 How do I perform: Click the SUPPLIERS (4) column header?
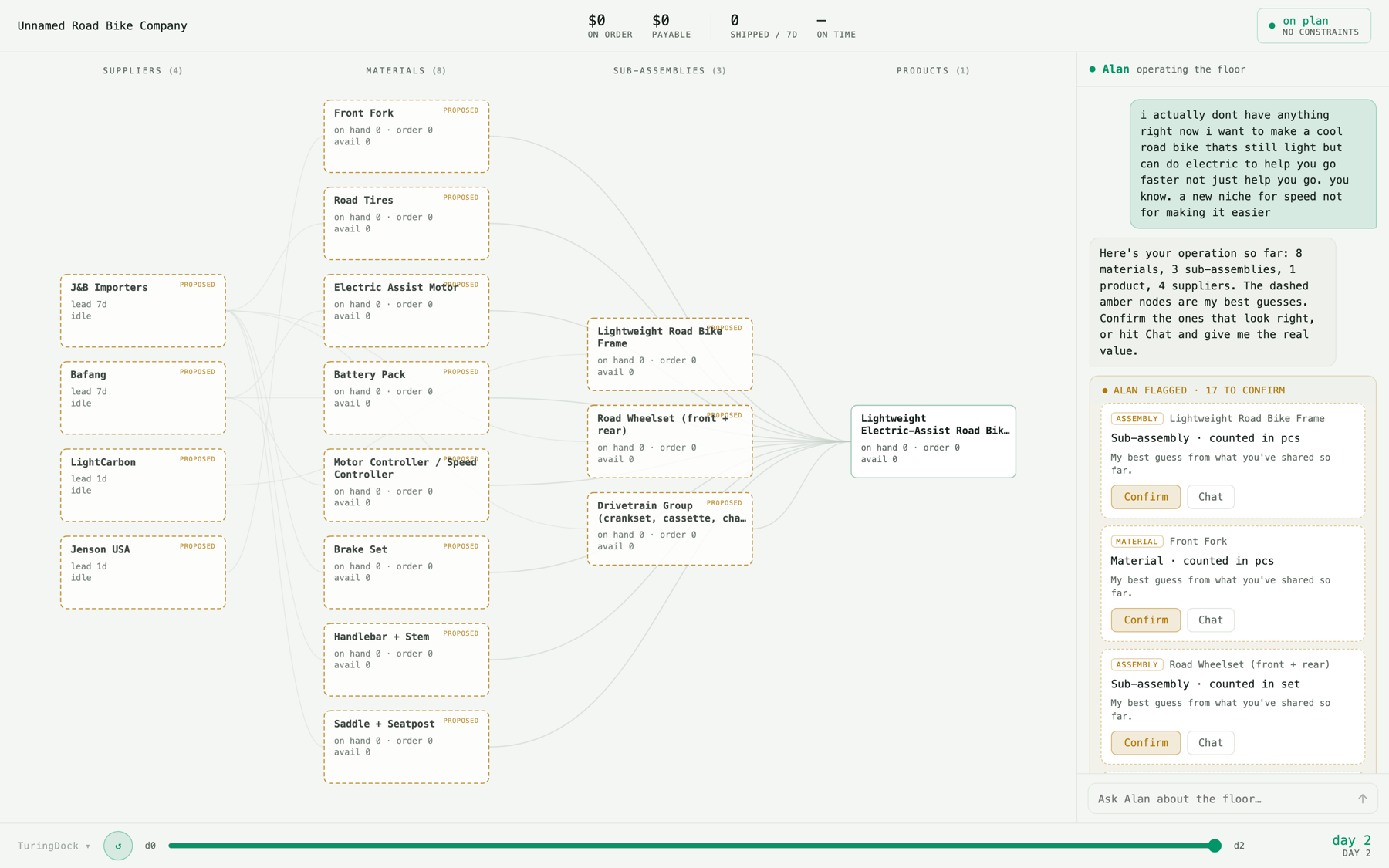click(143, 70)
